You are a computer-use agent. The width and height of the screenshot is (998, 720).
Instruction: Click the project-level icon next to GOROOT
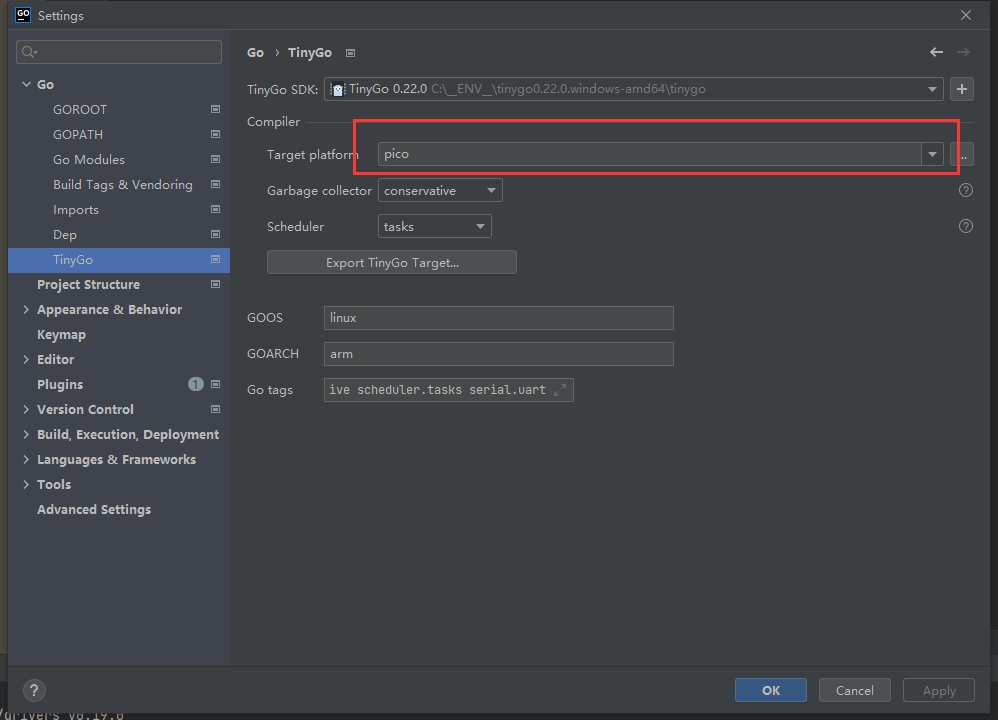click(216, 109)
